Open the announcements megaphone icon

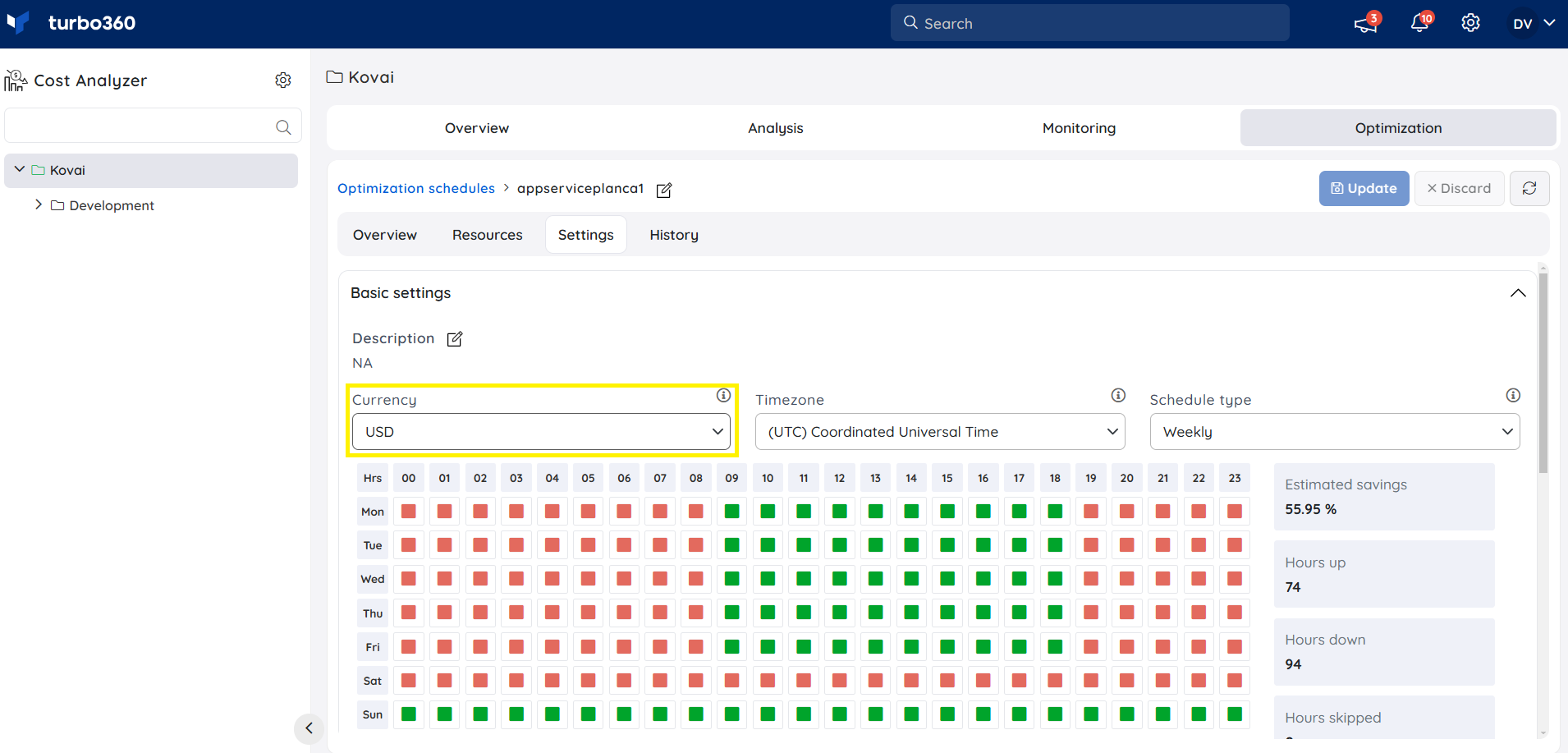1365,24
